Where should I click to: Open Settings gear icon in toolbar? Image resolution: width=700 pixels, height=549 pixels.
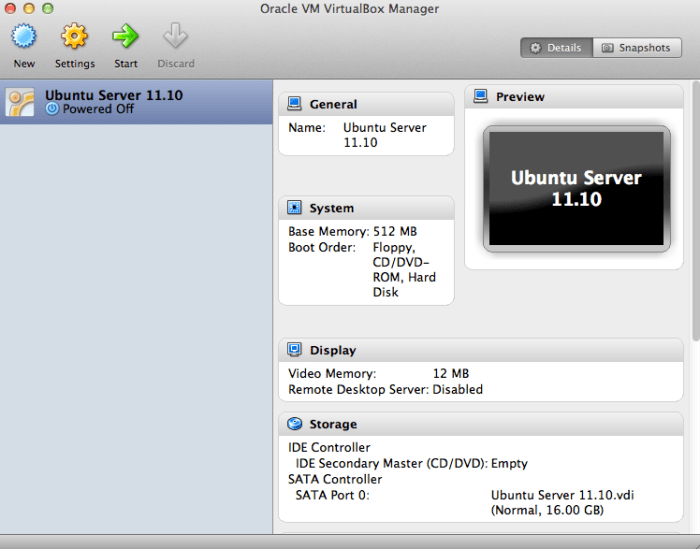(74, 38)
